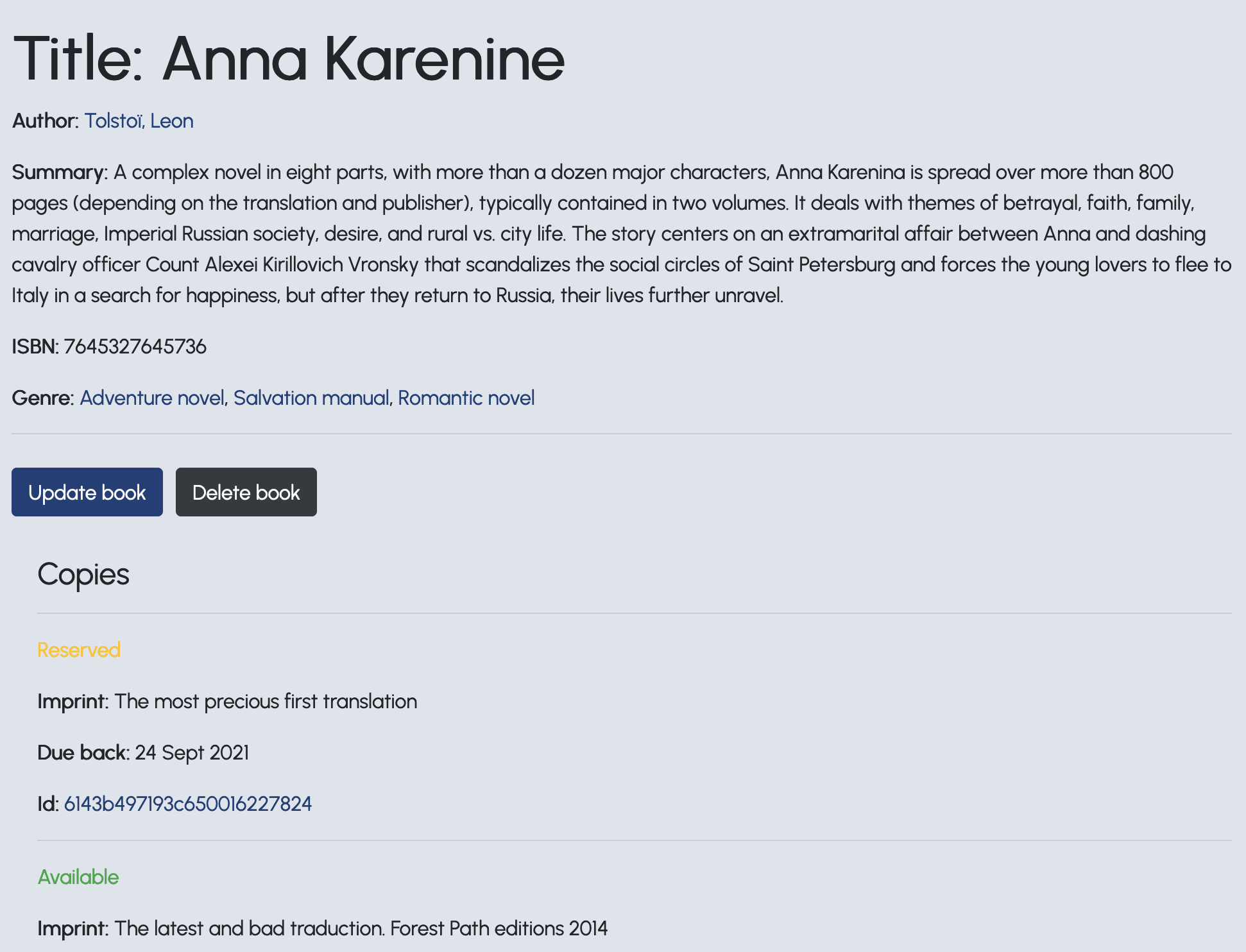Click the Update book button

pos(87,492)
